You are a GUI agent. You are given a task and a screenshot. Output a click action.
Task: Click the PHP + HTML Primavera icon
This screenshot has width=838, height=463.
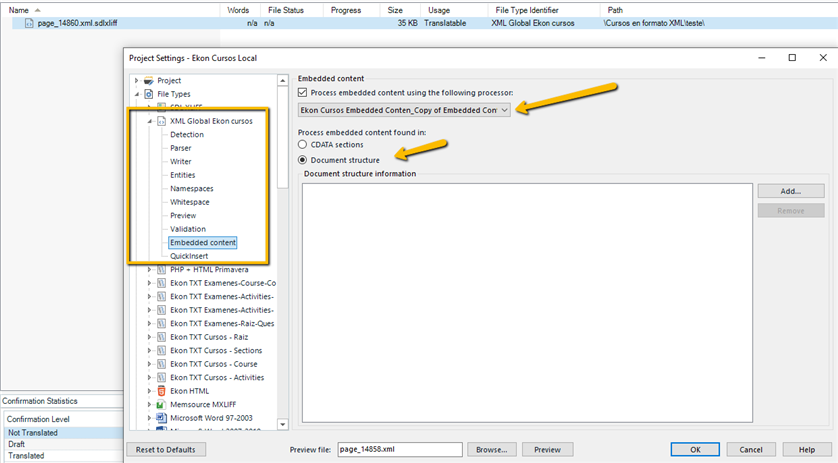161,269
